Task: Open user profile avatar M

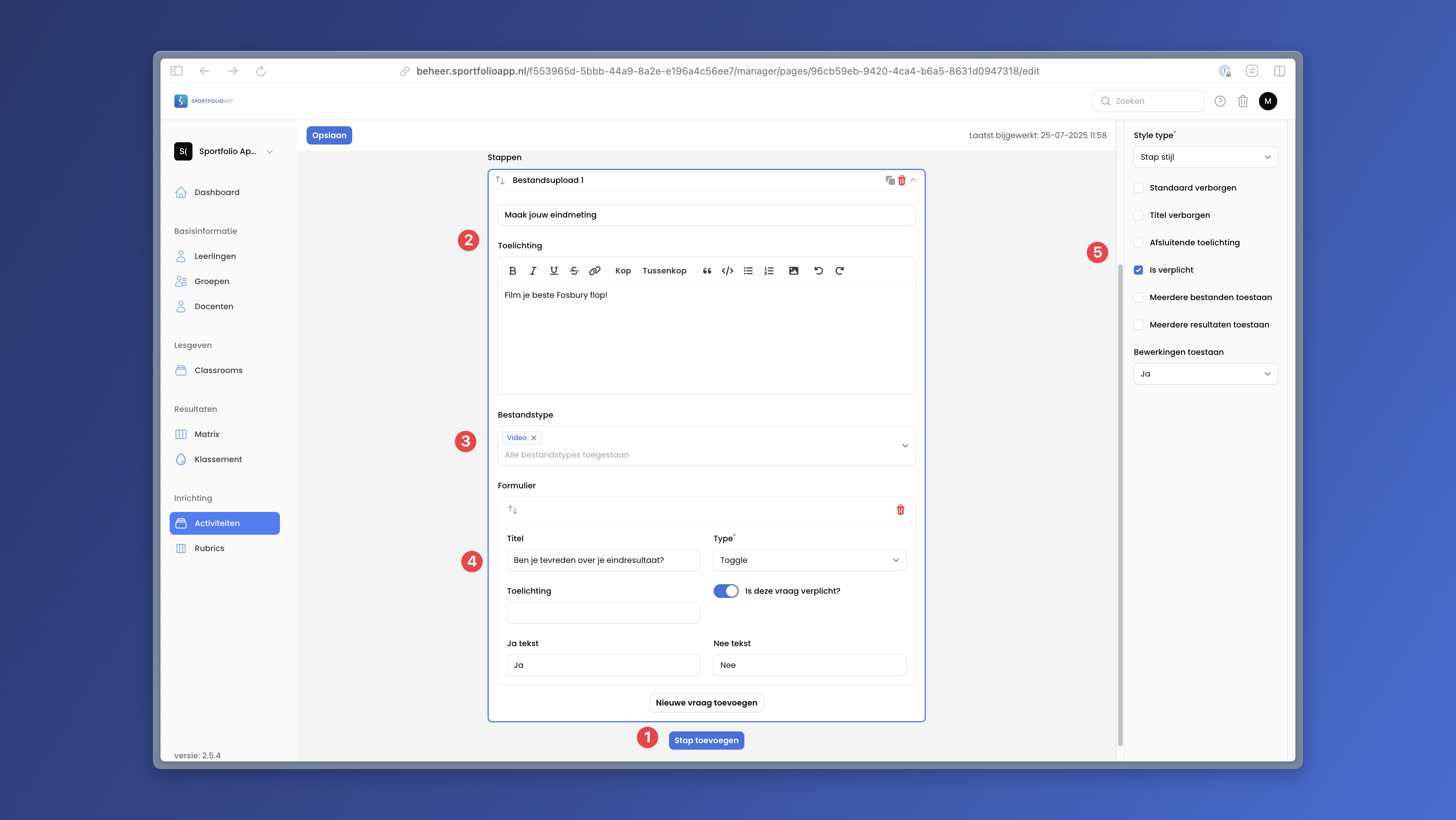Action: pyautogui.click(x=1268, y=101)
